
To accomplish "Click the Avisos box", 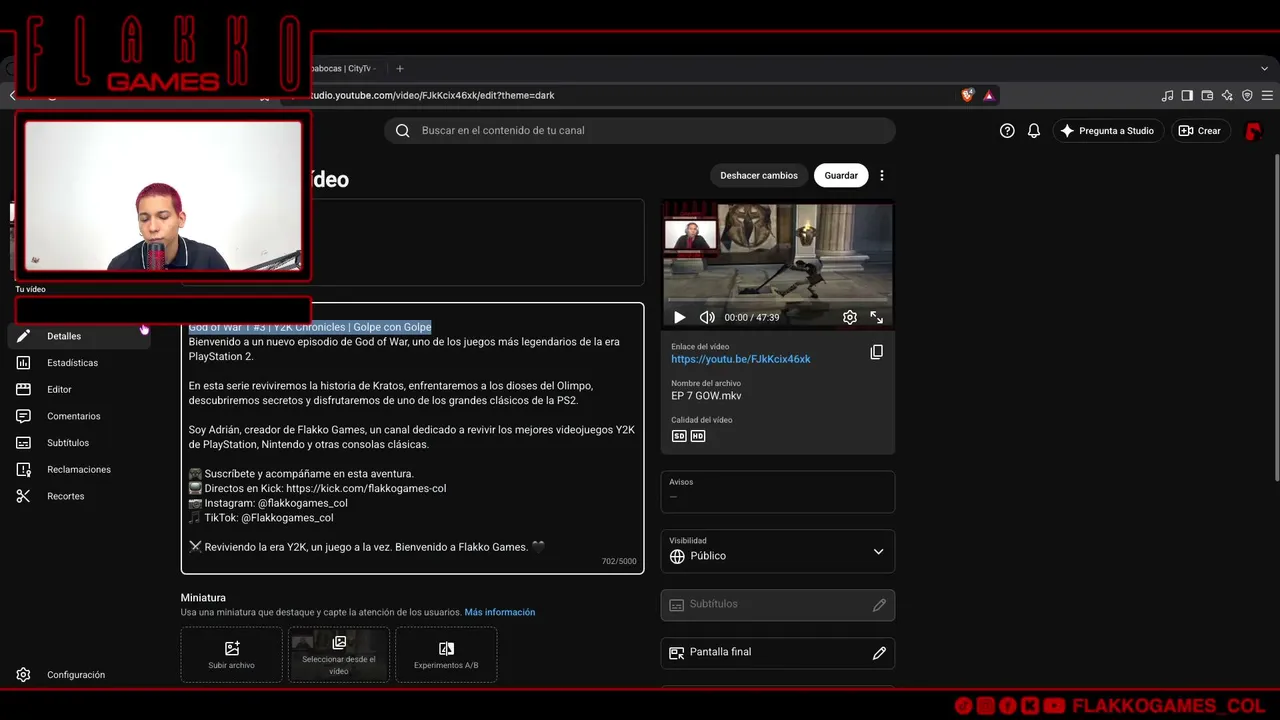I will click(778, 492).
